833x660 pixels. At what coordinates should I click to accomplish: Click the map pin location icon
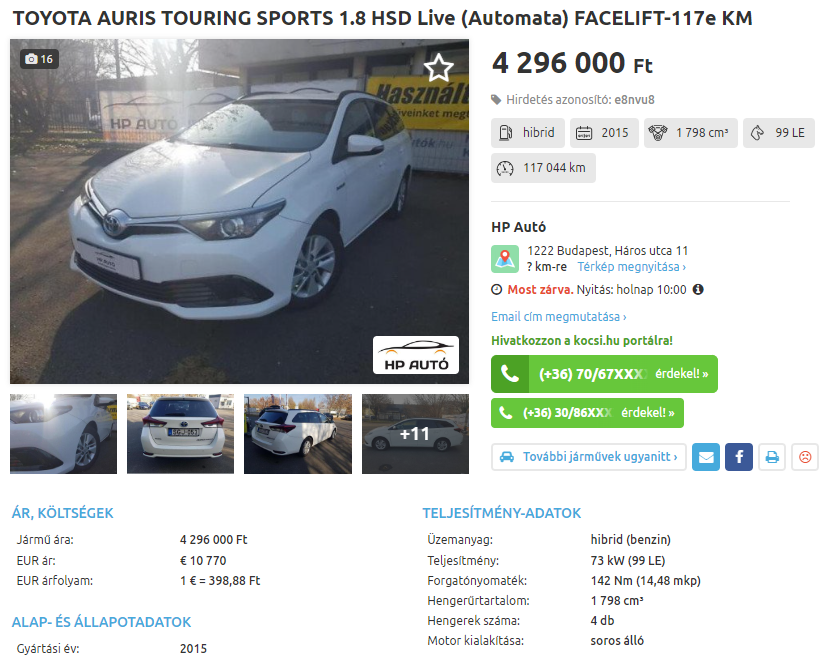point(505,259)
